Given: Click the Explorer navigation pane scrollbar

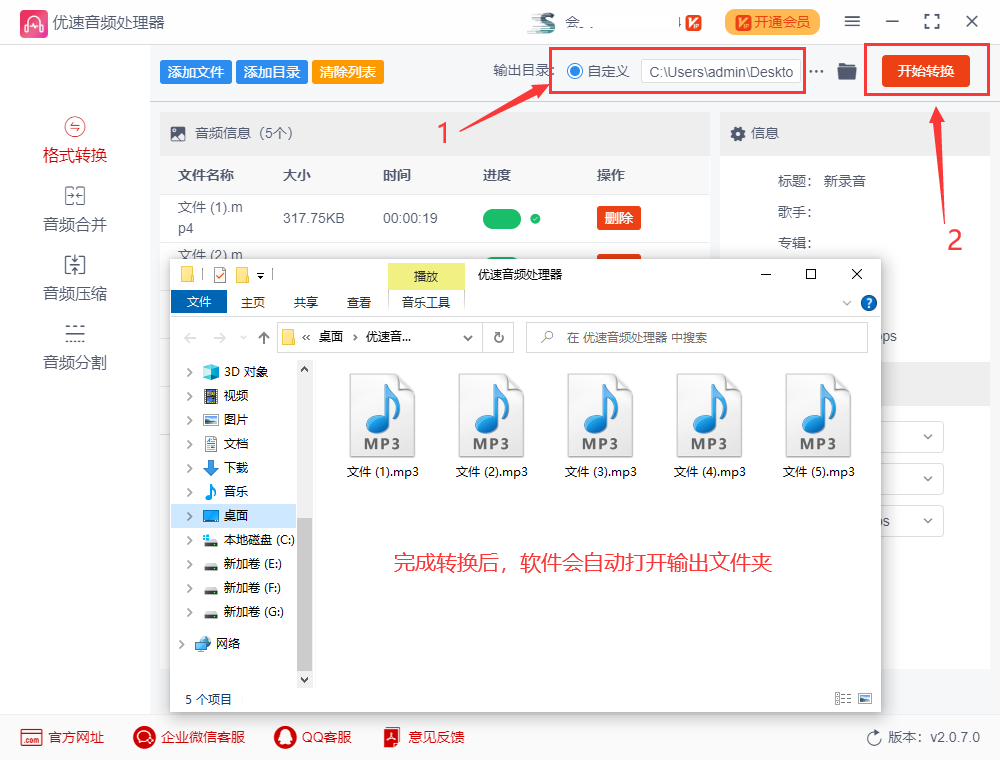Looking at the screenshot, I should (304, 593).
